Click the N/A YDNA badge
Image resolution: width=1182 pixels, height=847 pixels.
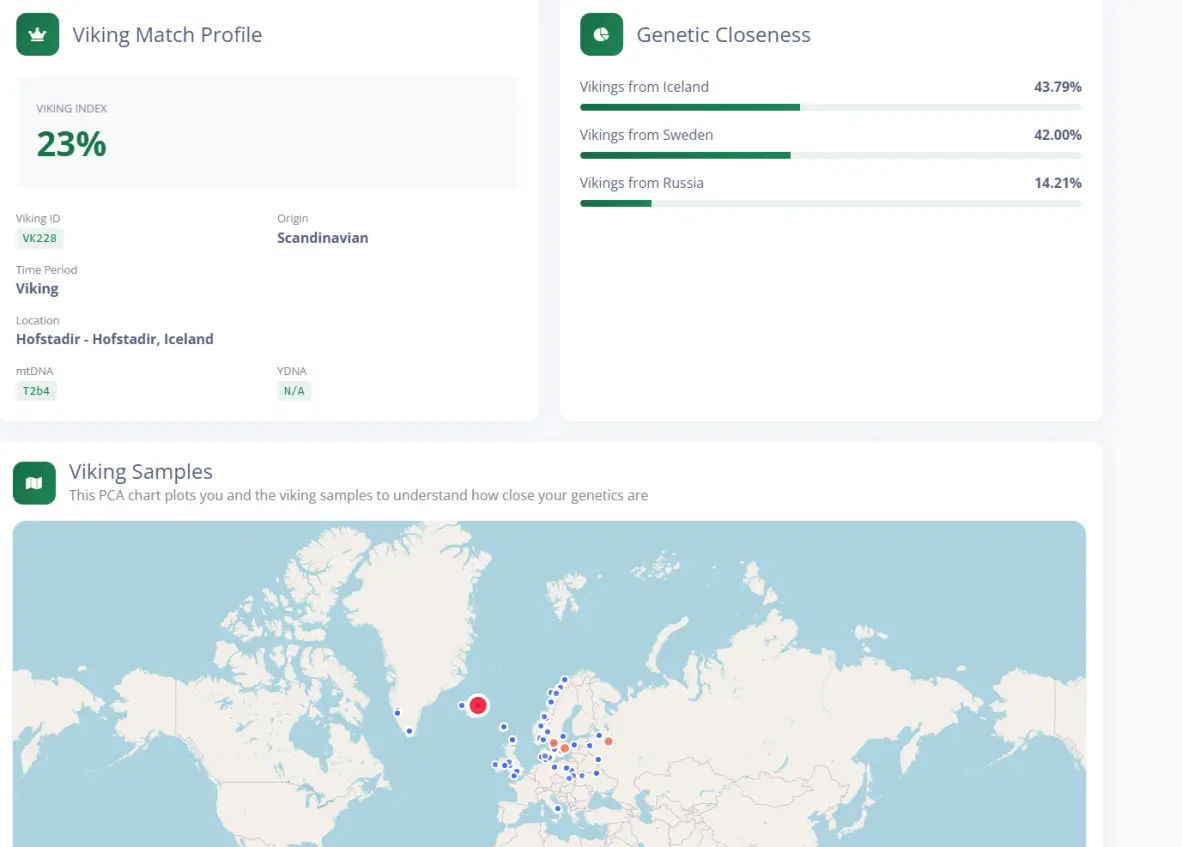[294, 391]
